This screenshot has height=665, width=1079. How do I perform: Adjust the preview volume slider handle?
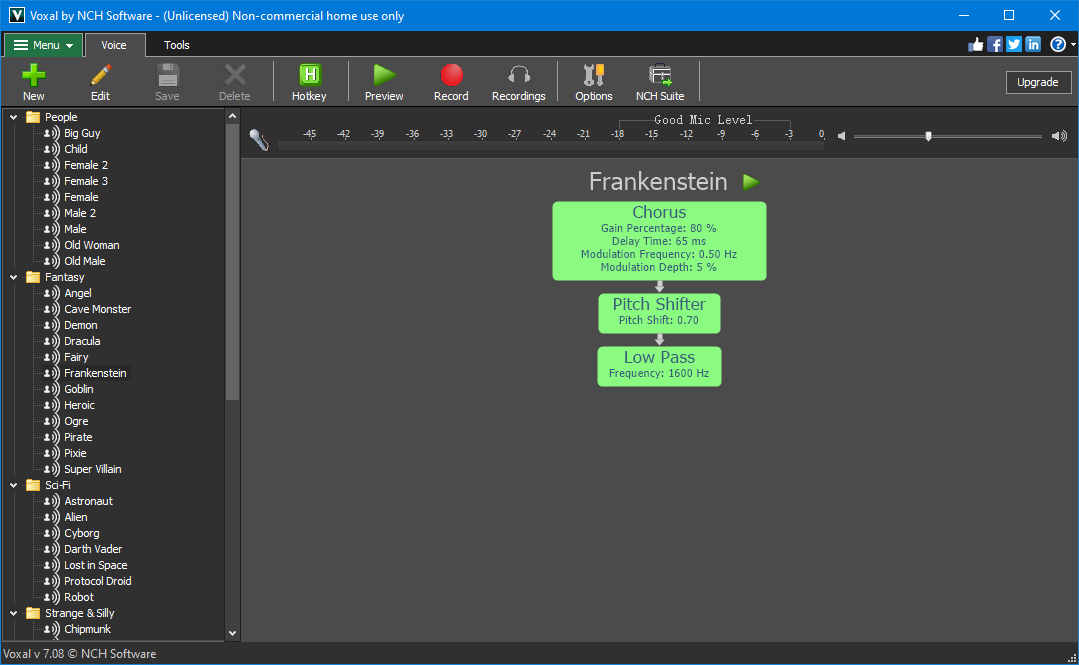928,136
